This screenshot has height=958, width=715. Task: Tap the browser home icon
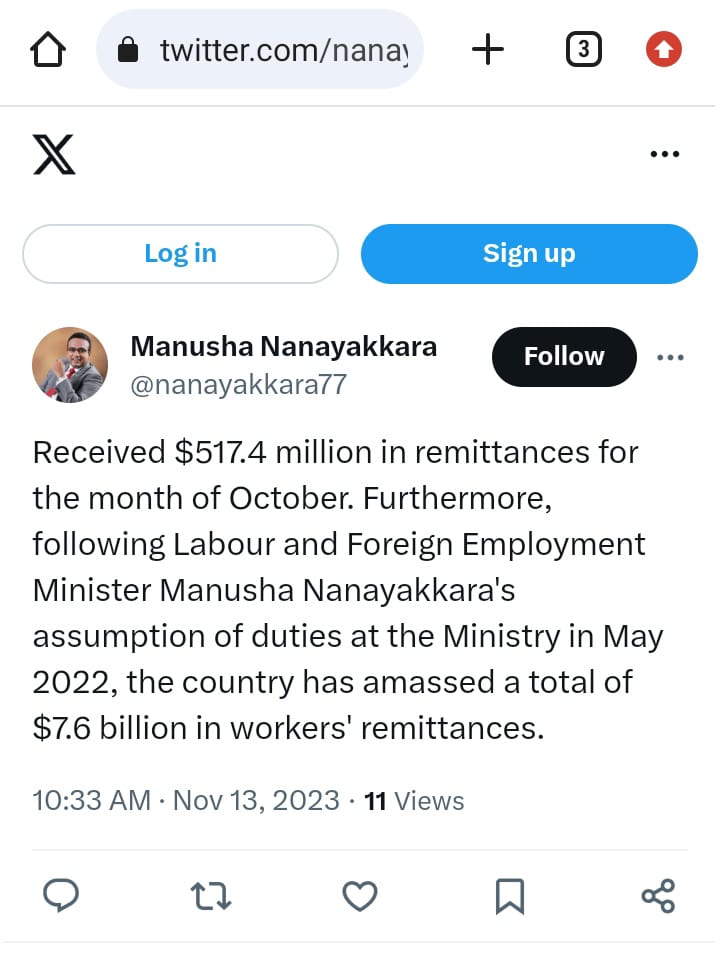pyautogui.click(x=48, y=49)
